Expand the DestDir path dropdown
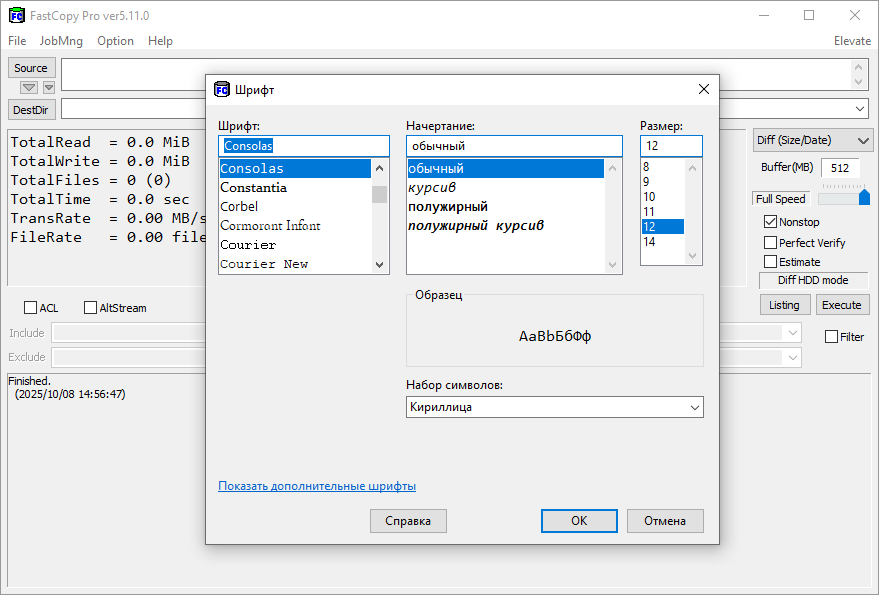 [x=860, y=108]
